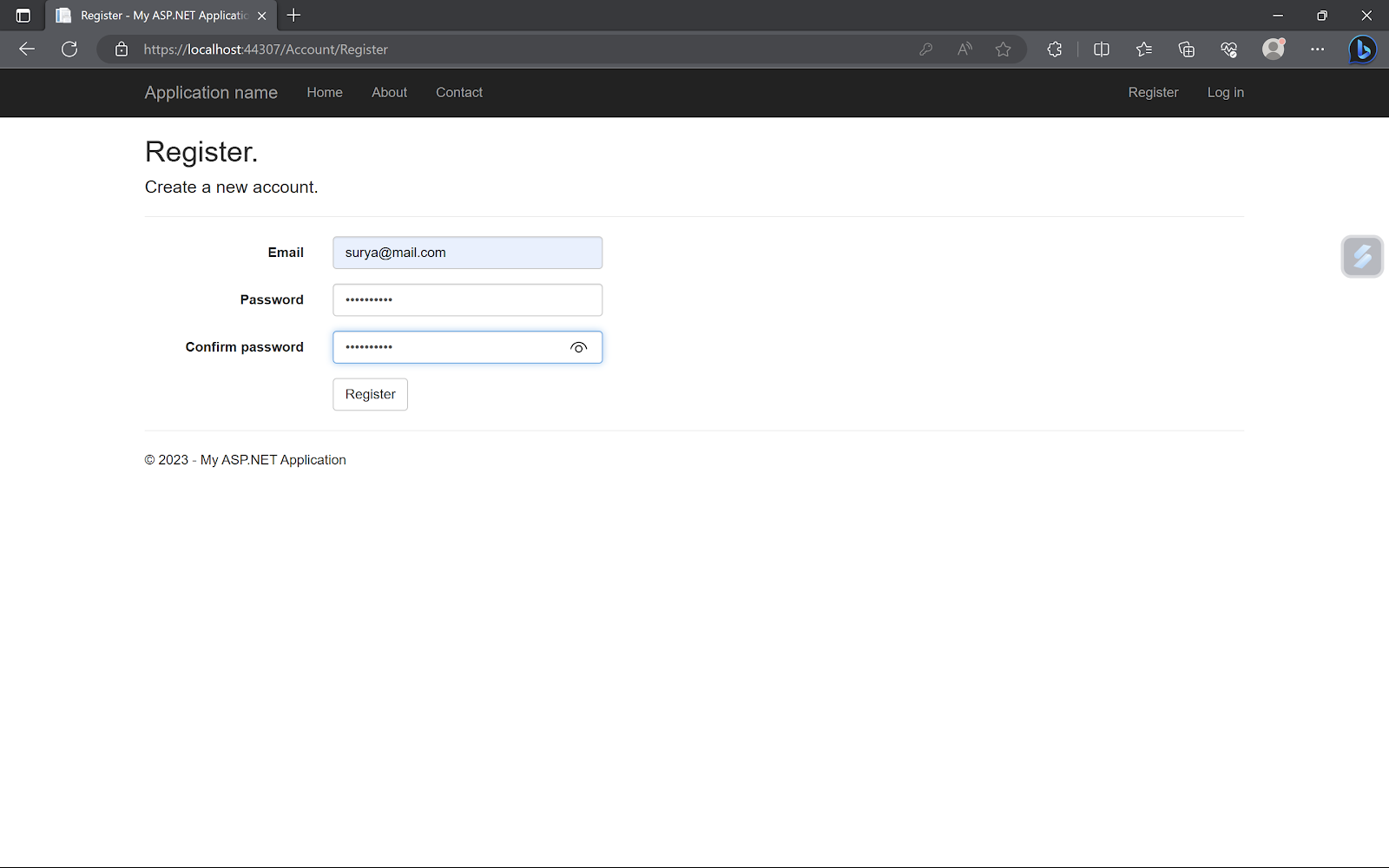Screen dimensions: 1389x868
Task: Click the Confirm password label
Action: (x=244, y=347)
